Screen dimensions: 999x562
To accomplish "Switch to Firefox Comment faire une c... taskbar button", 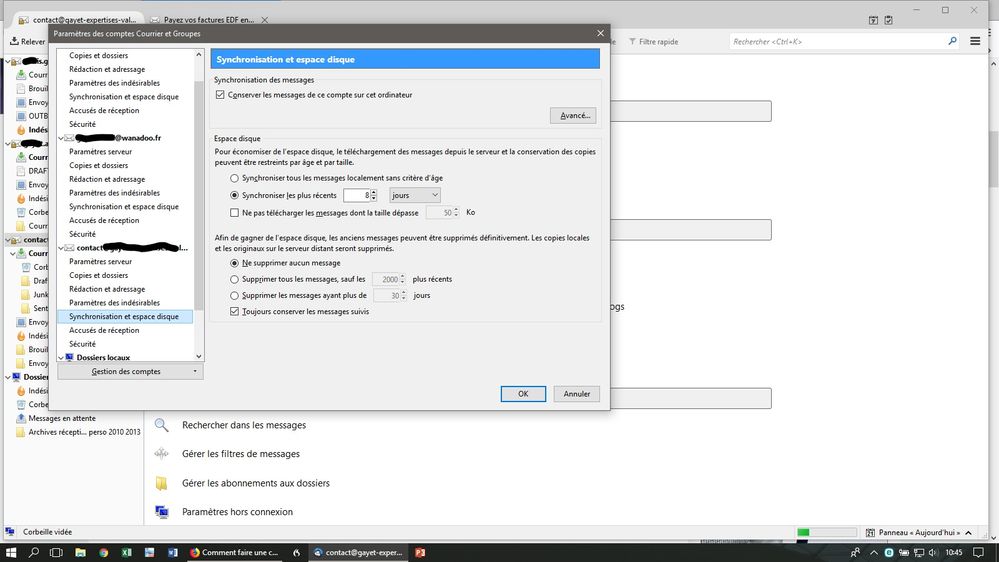I will click(x=234, y=552).
